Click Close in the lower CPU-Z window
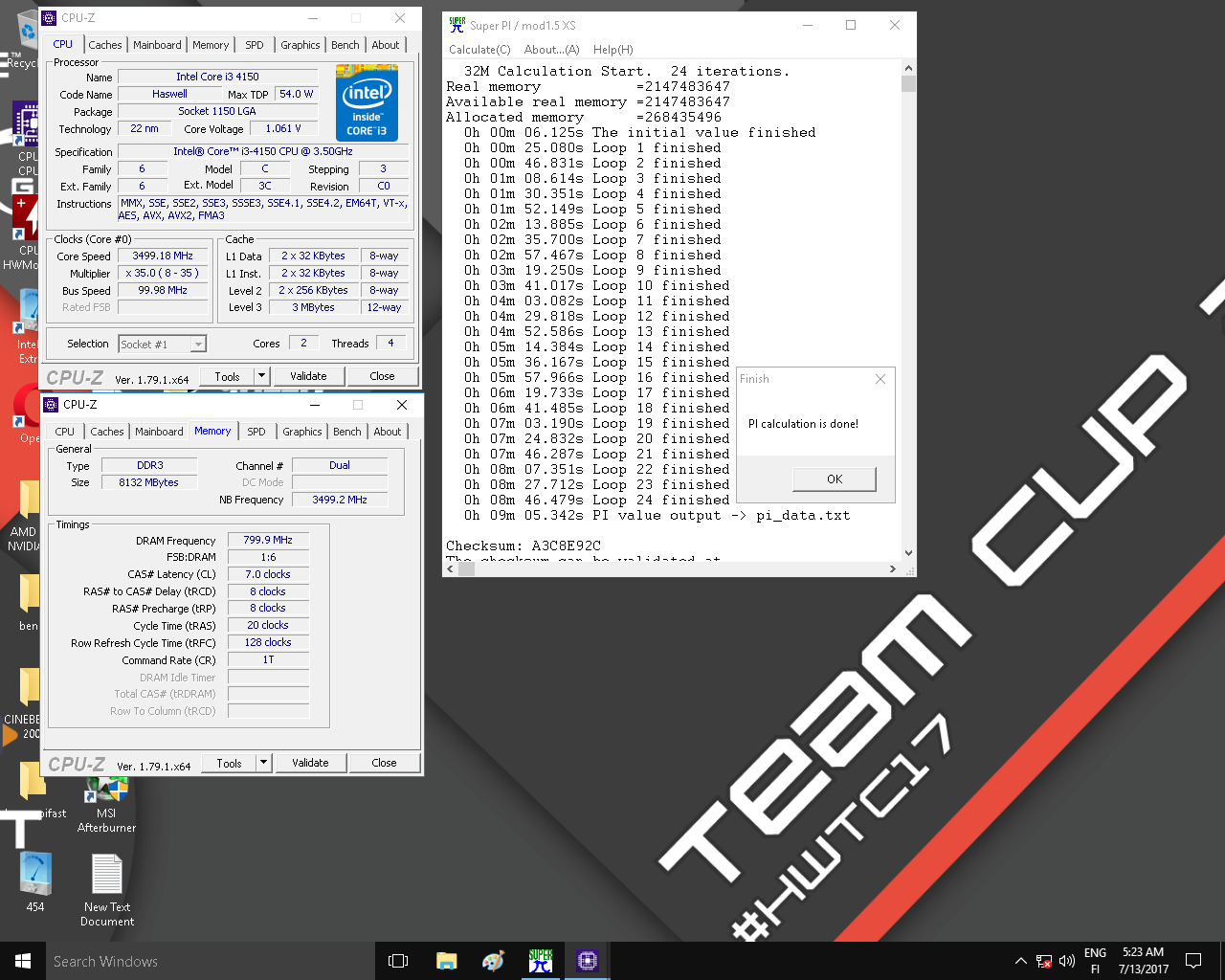1225x980 pixels. click(384, 763)
